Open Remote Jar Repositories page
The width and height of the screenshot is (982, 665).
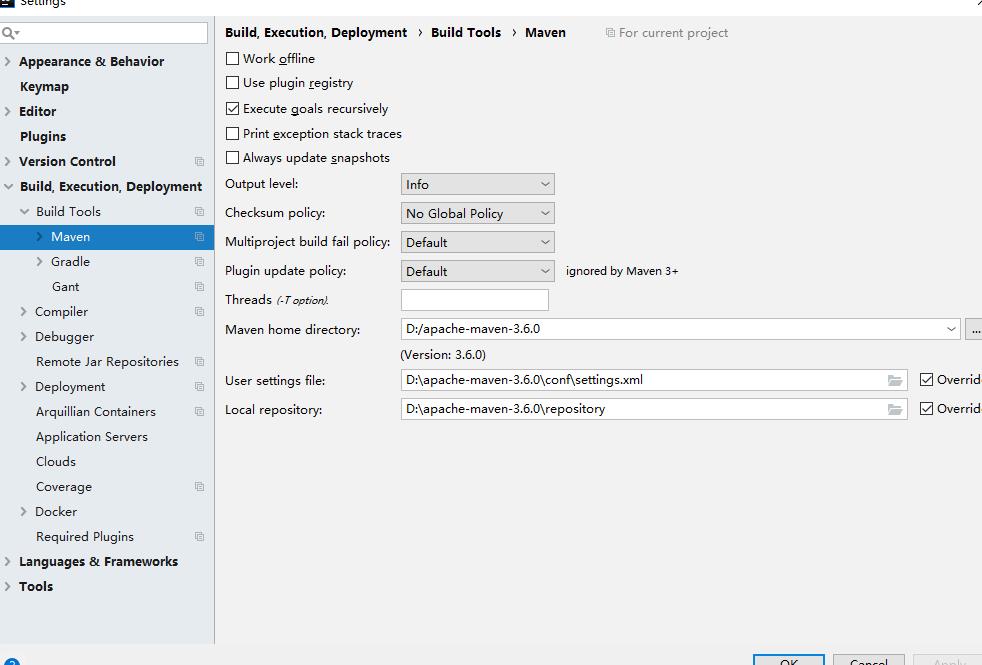107,362
